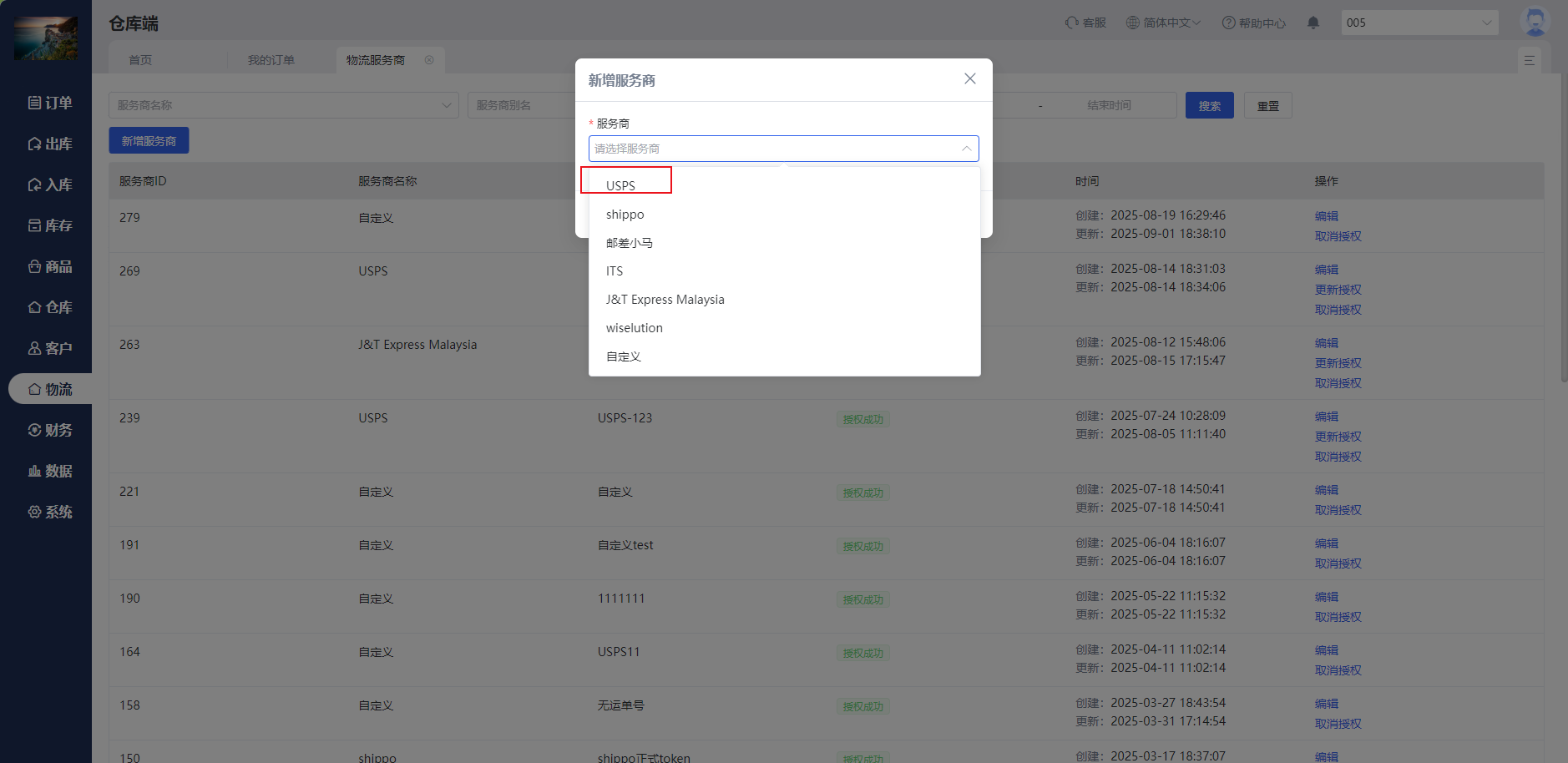Switch to the 我的订单 tab
Screen dimensions: 1568x763
(x=271, y=60)
